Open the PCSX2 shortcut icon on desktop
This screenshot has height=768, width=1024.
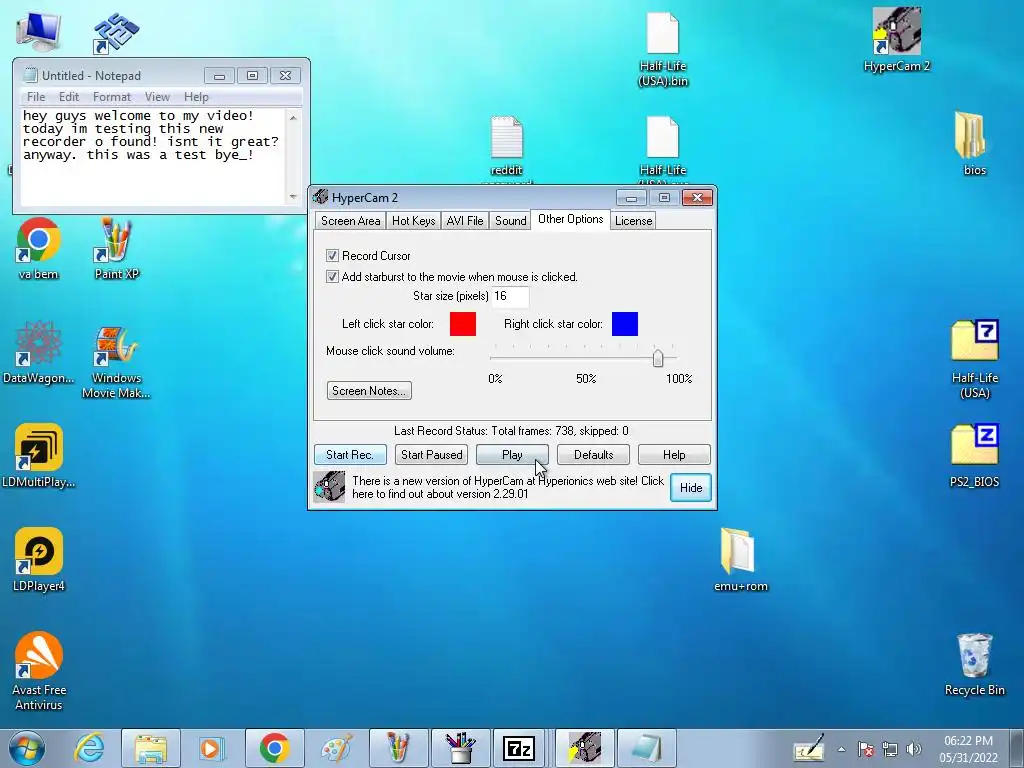[116, 33]
